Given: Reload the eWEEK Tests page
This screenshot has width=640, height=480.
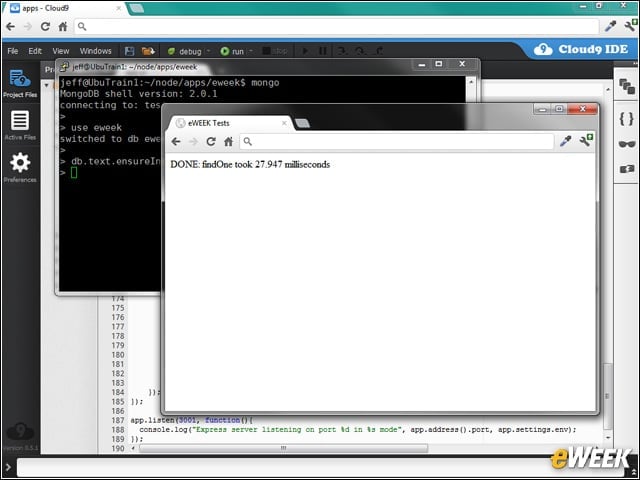Looking at the screenshot, I should tap(211, 142).
